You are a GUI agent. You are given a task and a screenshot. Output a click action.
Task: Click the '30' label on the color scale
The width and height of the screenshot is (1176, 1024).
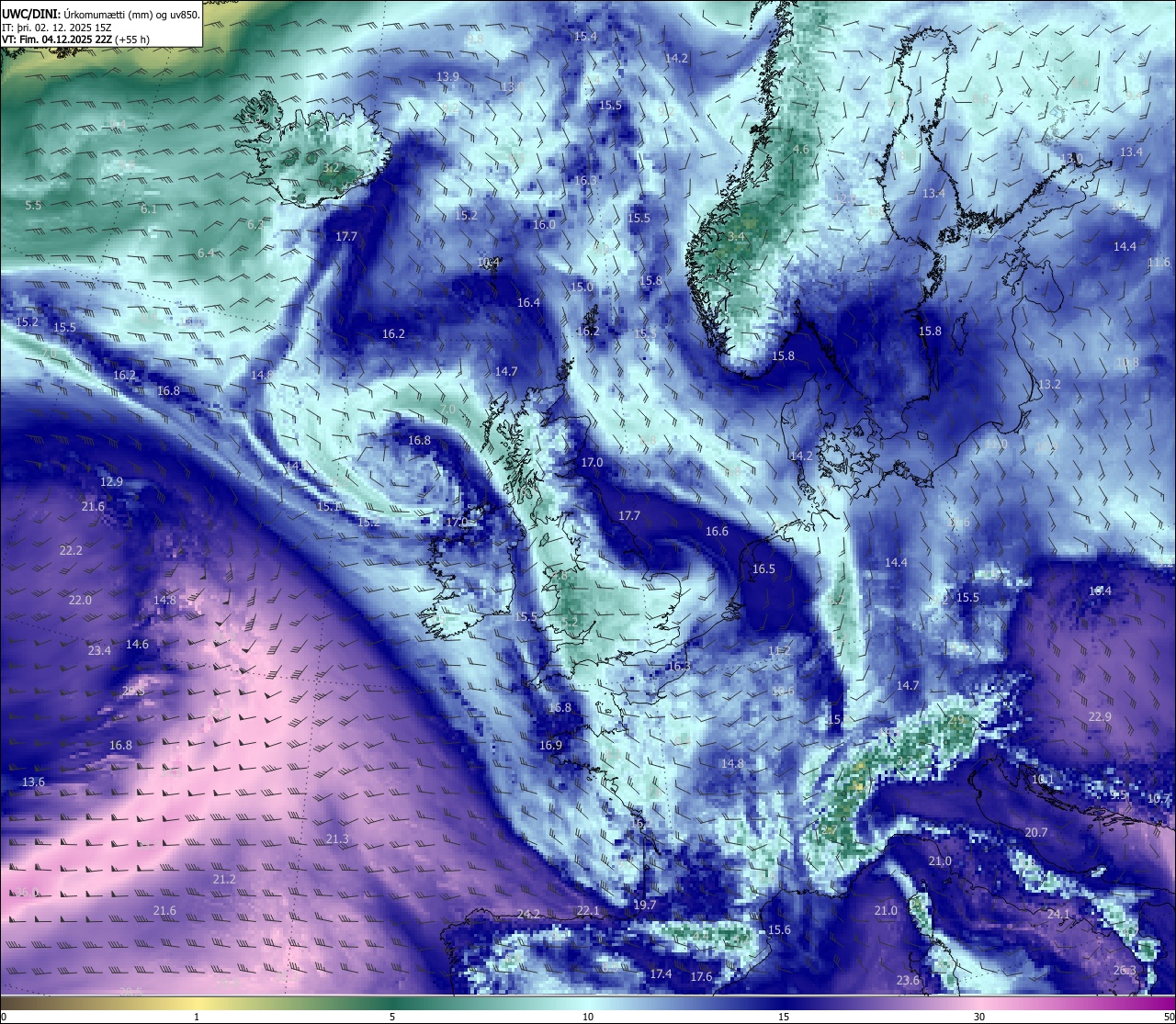pyautogui.click(x=979, y=1017)
